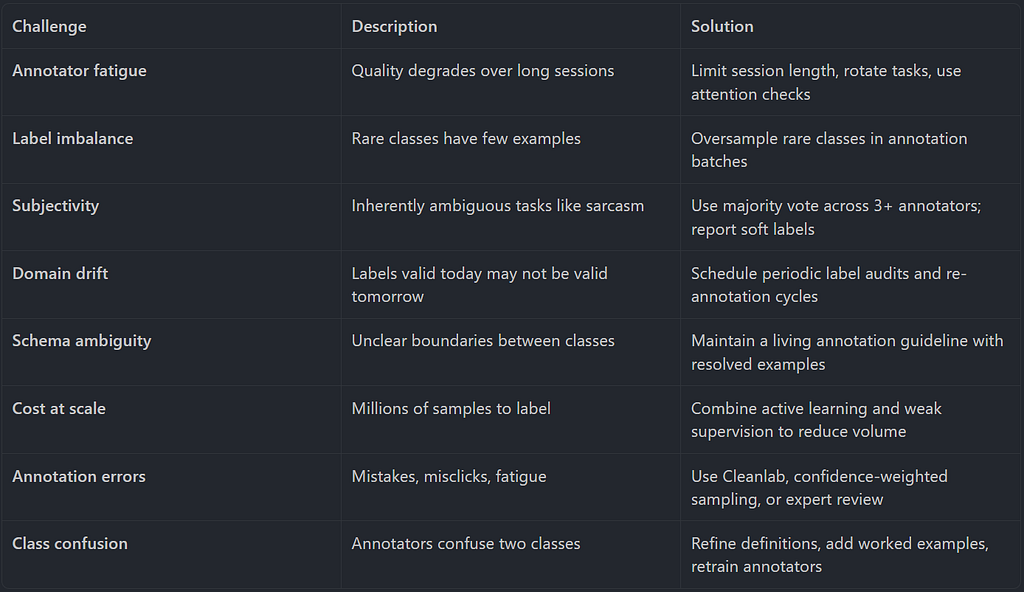1024x592 pixels.
Task: Select the Annotator fatigue cell
Action: coord(79,71)
